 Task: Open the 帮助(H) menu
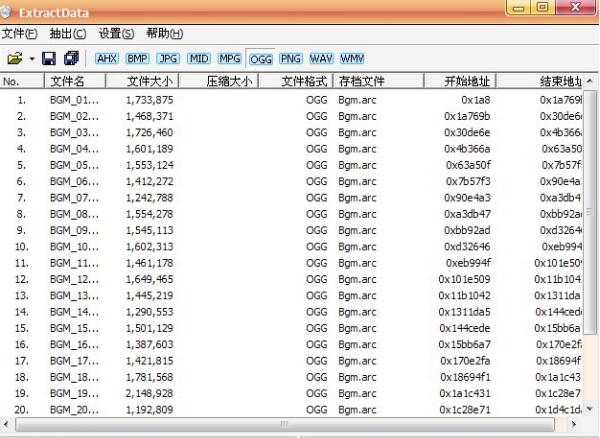tap(165, 34)
